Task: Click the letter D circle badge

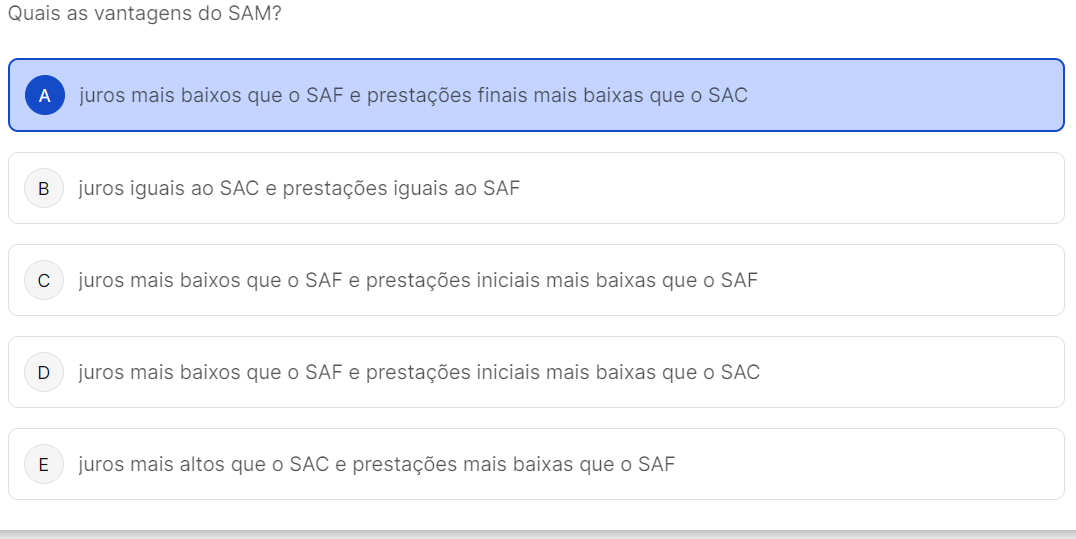Action: (x=44, y=372)
